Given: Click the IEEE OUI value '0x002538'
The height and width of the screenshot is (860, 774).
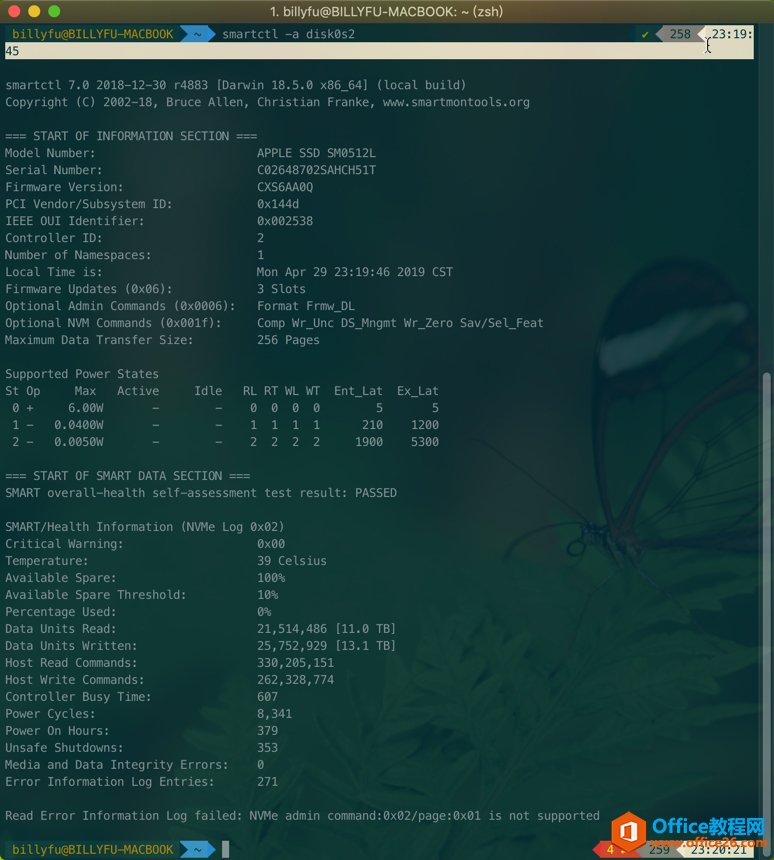Looking at the screenshot, I should (x=285, y=221).
